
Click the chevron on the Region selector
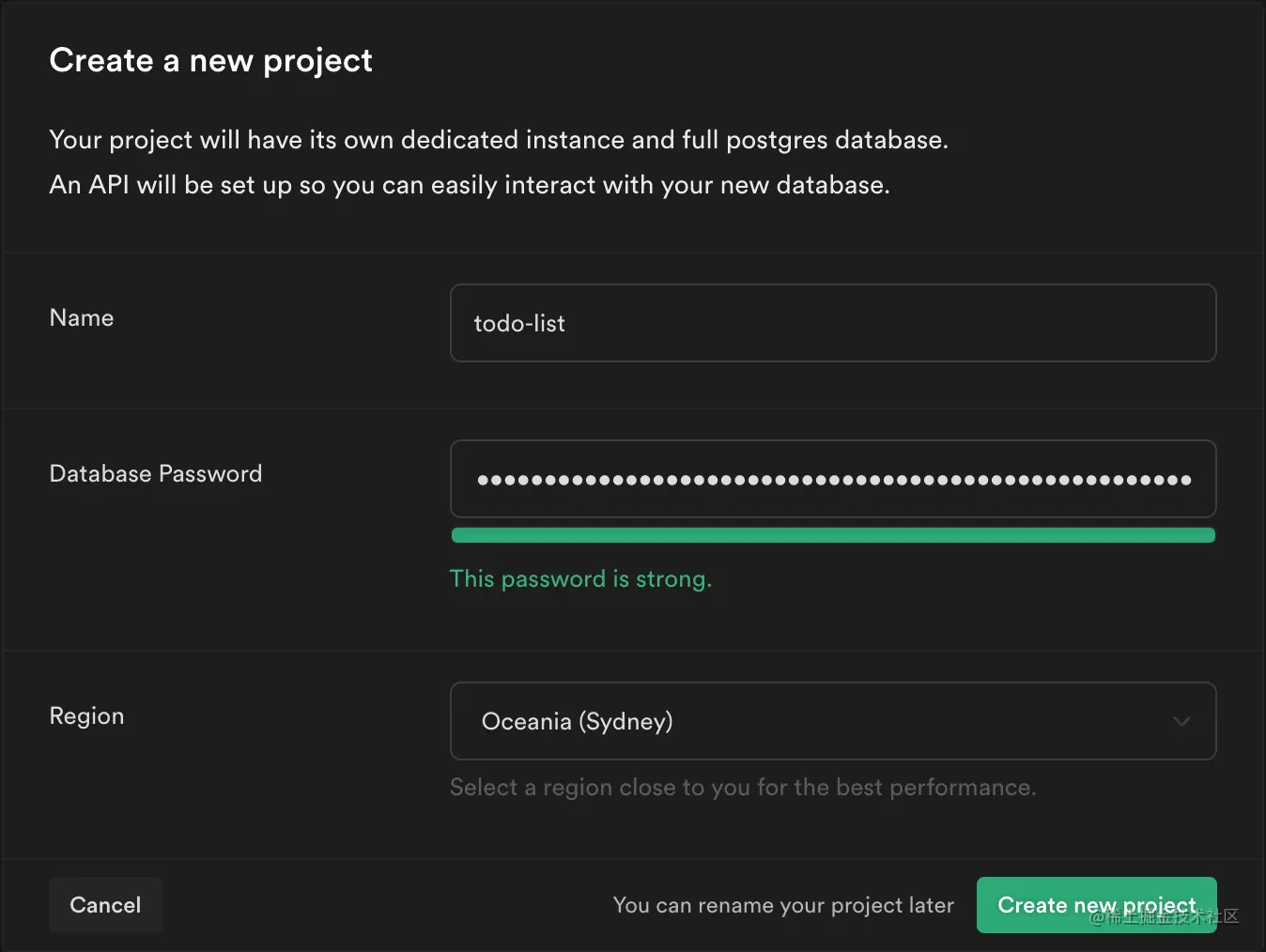[1181, 721]
